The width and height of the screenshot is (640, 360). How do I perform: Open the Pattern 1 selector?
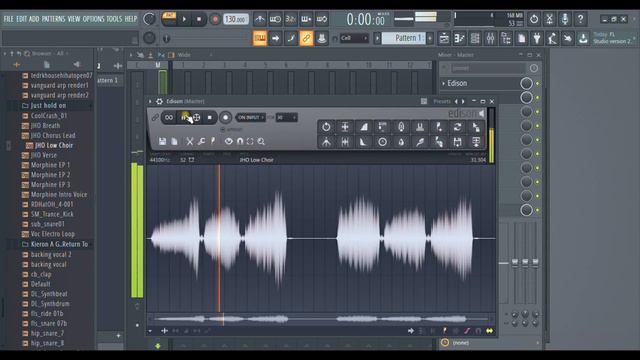pyautogui.click(x=403, y=38)
